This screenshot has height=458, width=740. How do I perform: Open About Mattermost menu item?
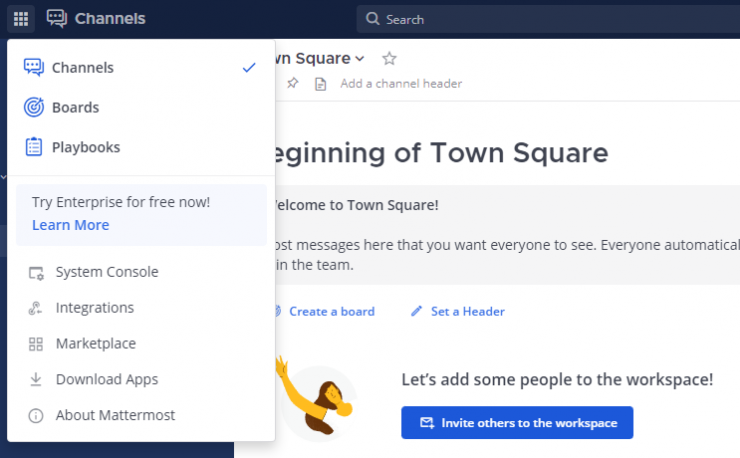click(x=141, y=416)
